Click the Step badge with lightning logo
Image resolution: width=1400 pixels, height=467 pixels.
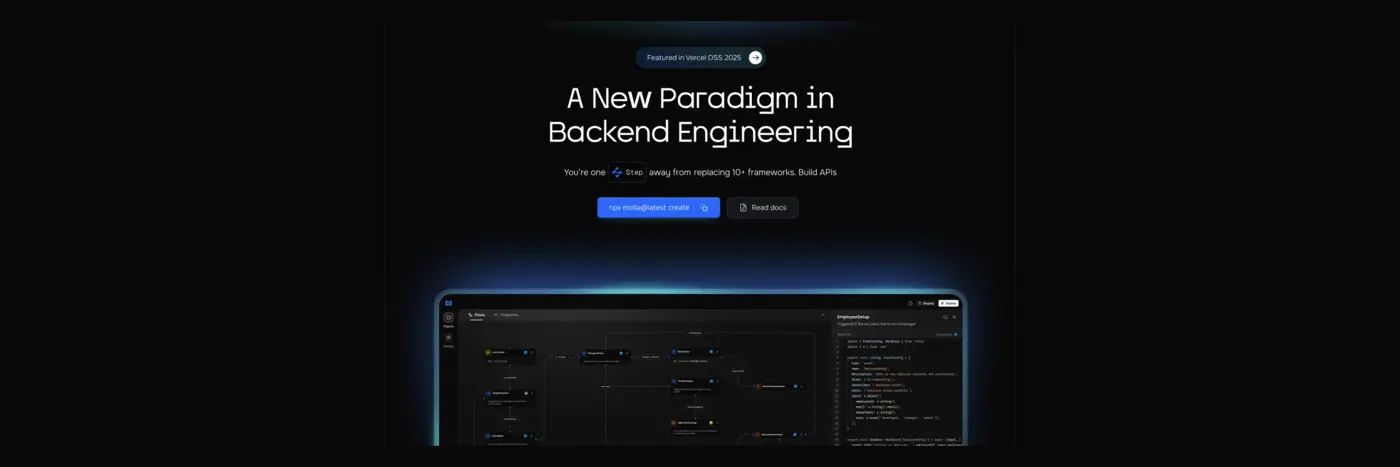[627, 172]
